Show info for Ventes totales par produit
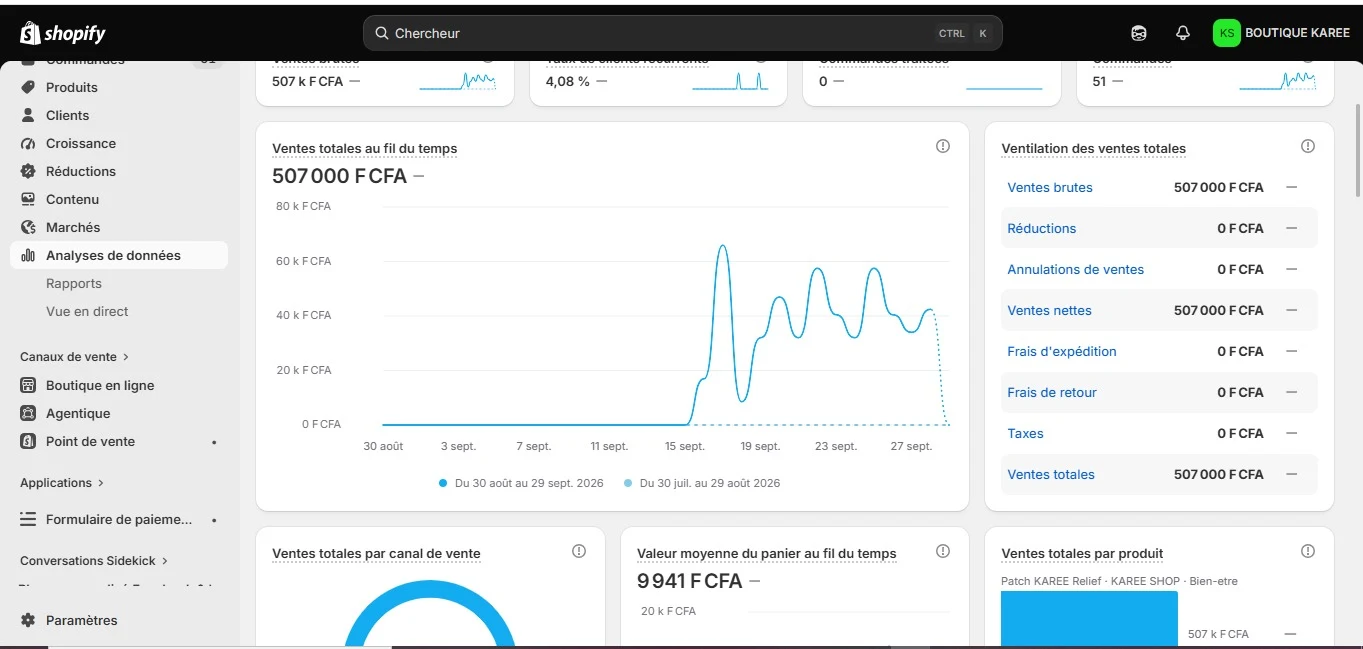The image size is (1363, 649). pos(1308,551)
